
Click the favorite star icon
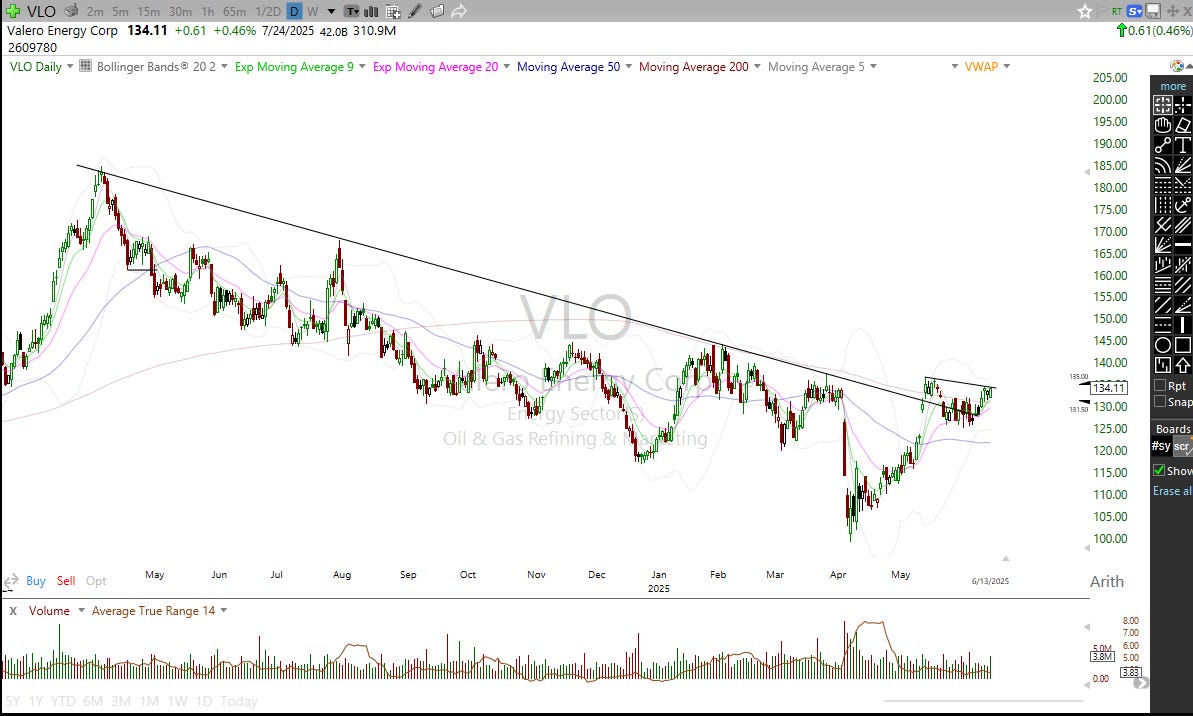[x=1085, y=11]
